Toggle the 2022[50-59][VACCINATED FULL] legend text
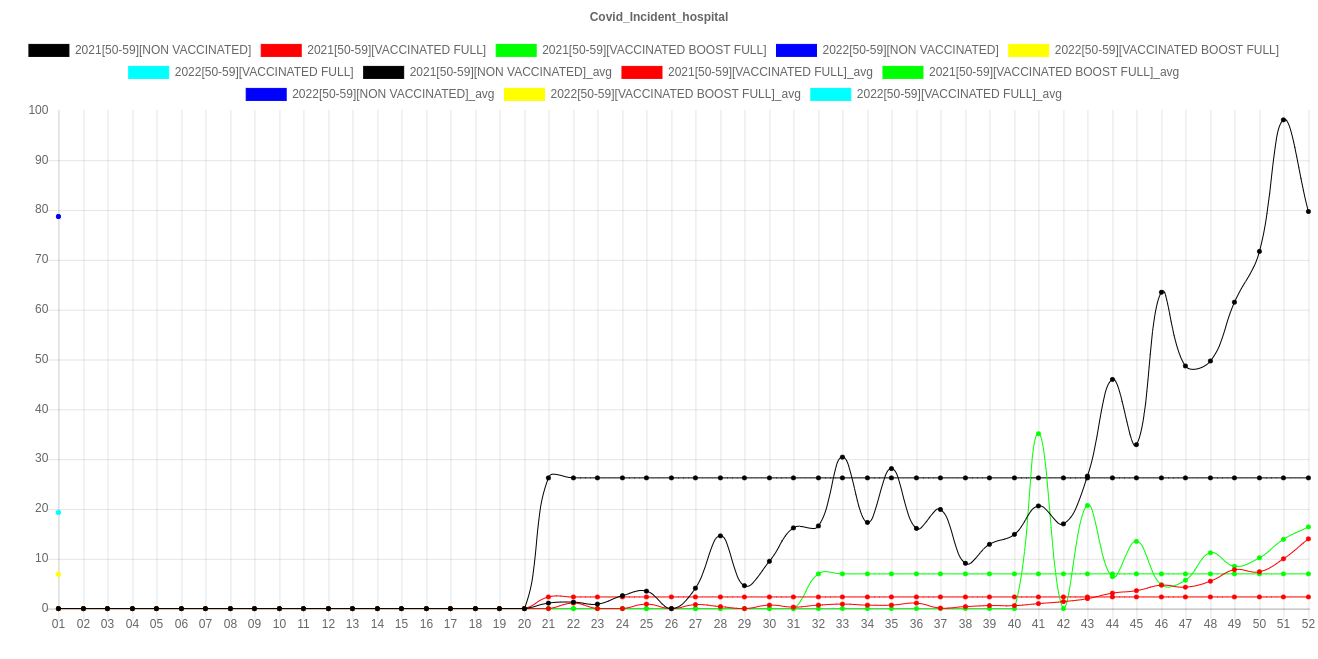This screenshot has width=1318, height=659. [263, 72]
